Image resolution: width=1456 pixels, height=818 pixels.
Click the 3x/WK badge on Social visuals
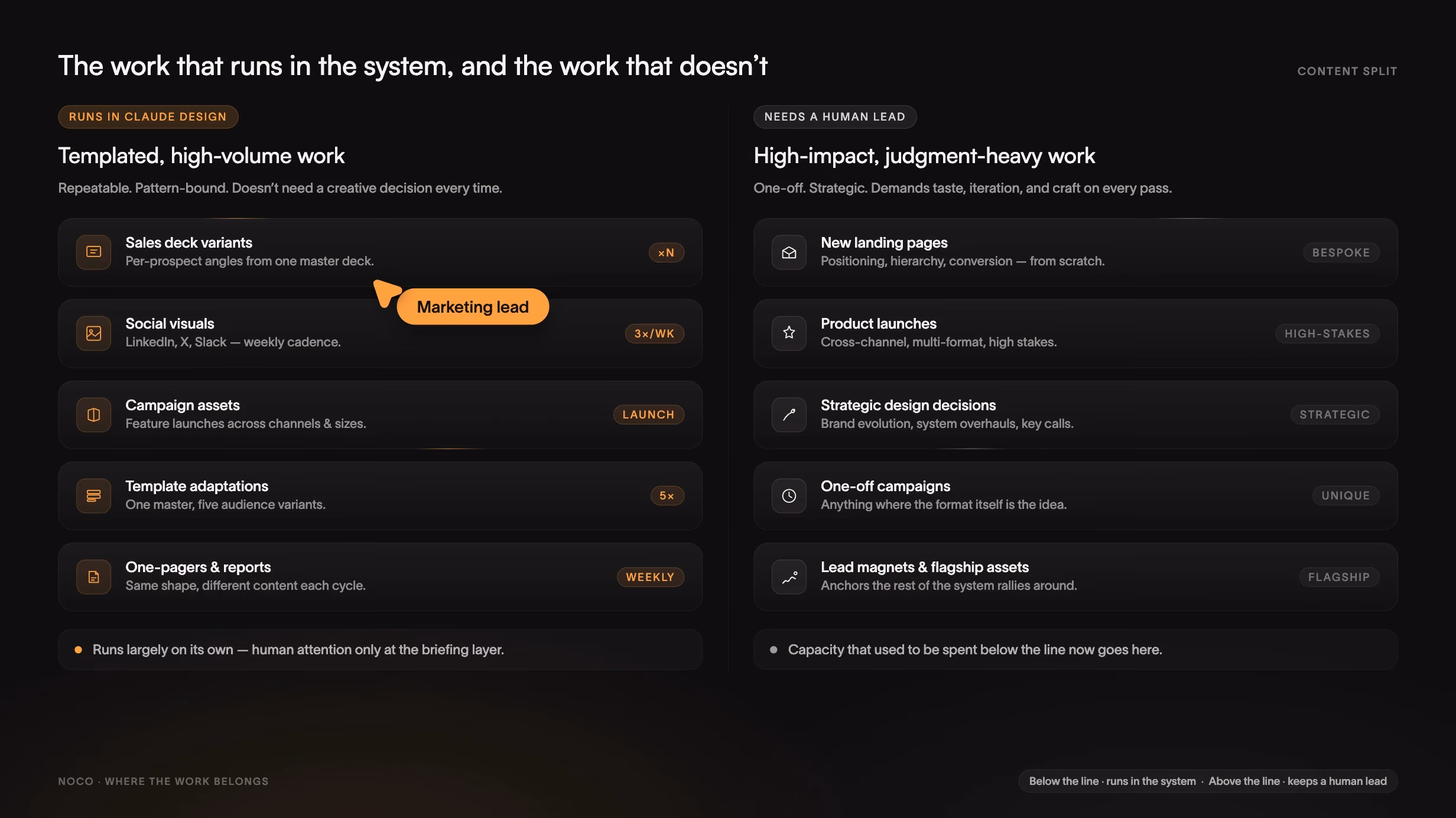(654, 334)
